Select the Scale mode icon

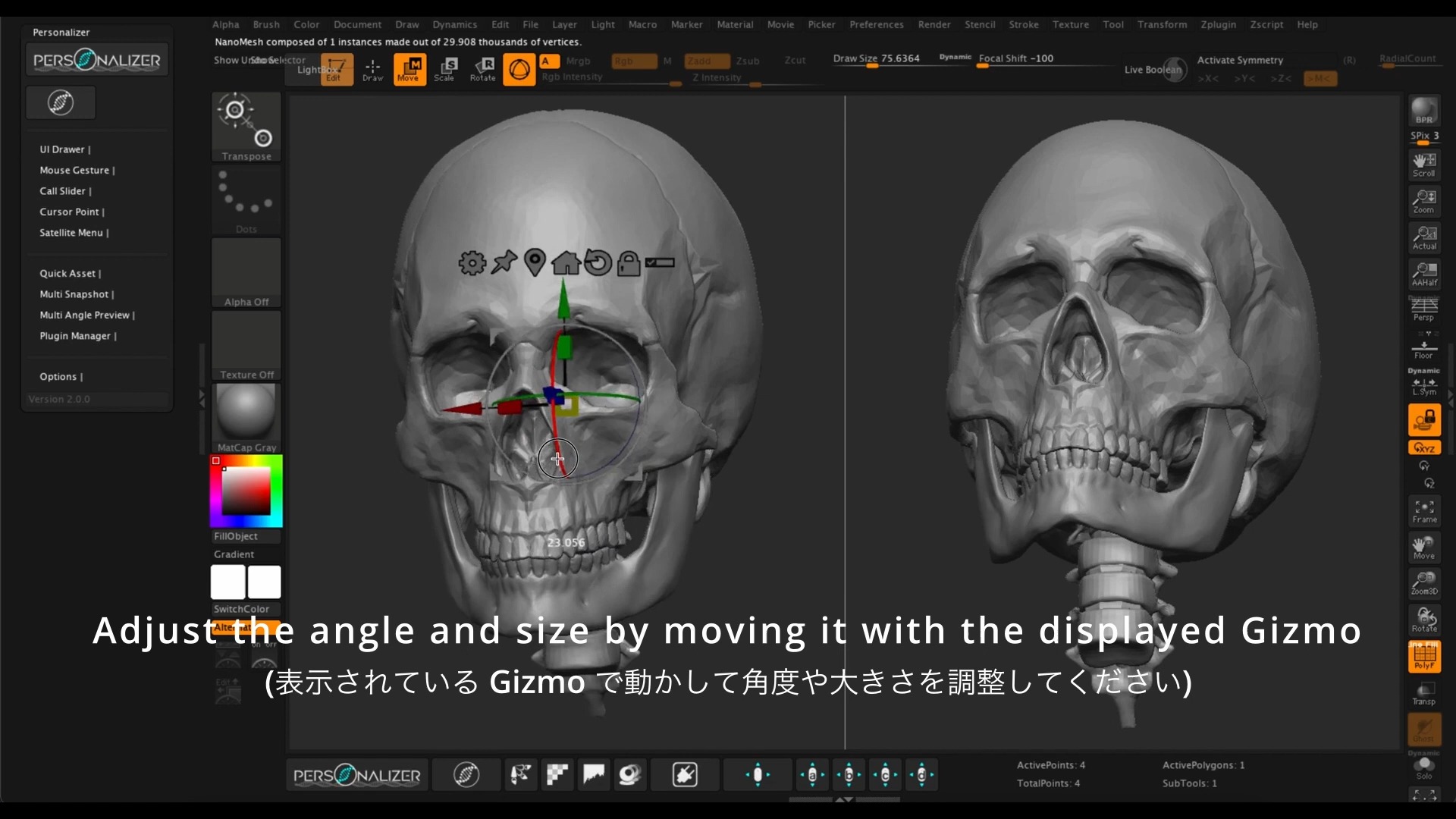[x=447, y=69]
